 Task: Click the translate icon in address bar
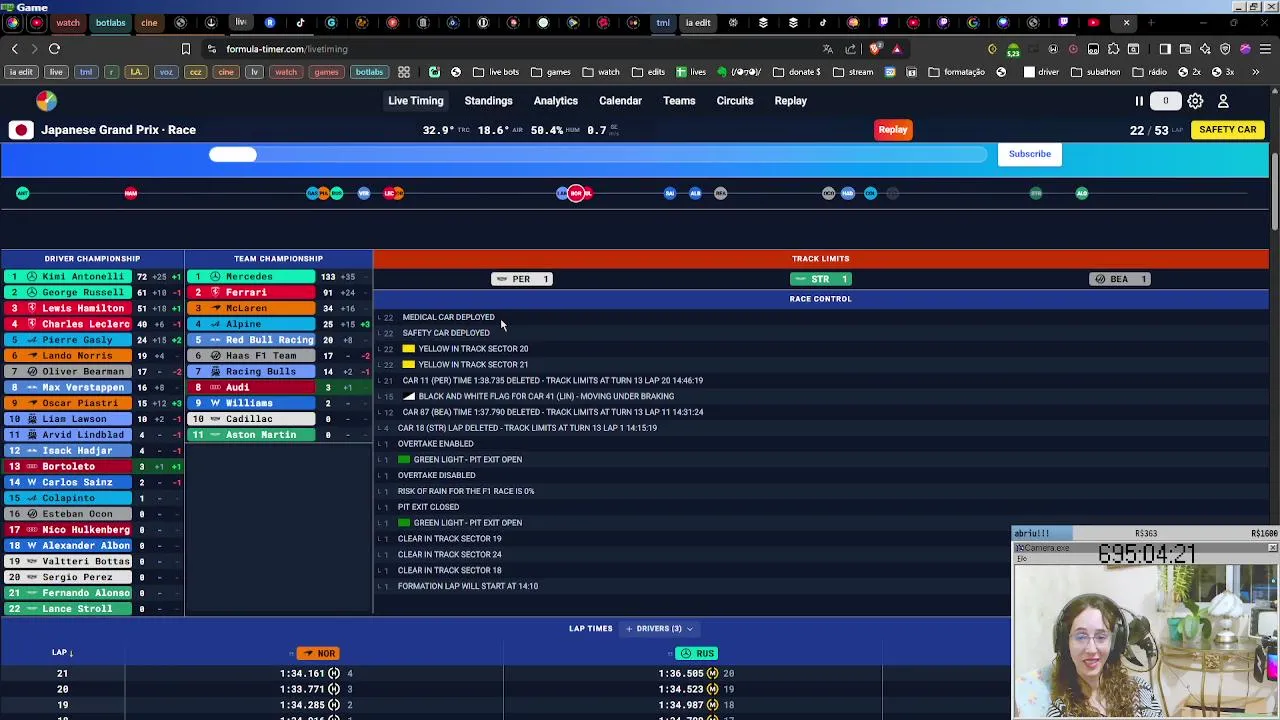point(827,49)
